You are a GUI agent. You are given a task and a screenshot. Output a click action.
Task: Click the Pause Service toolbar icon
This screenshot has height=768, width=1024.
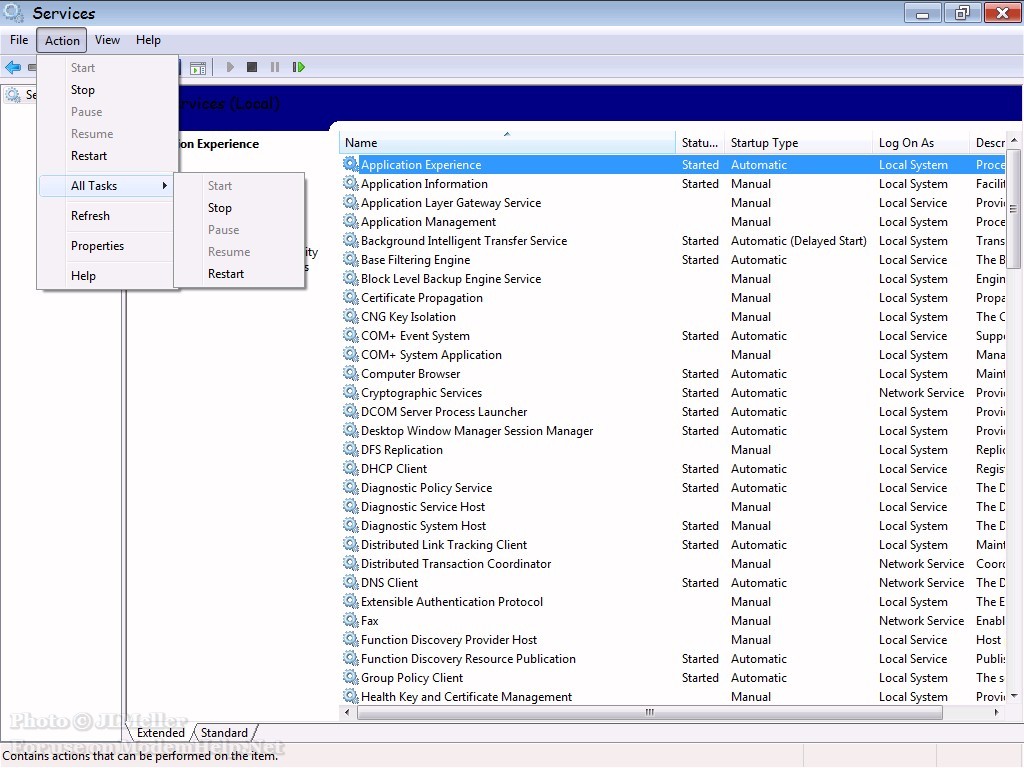coord(275,67)
